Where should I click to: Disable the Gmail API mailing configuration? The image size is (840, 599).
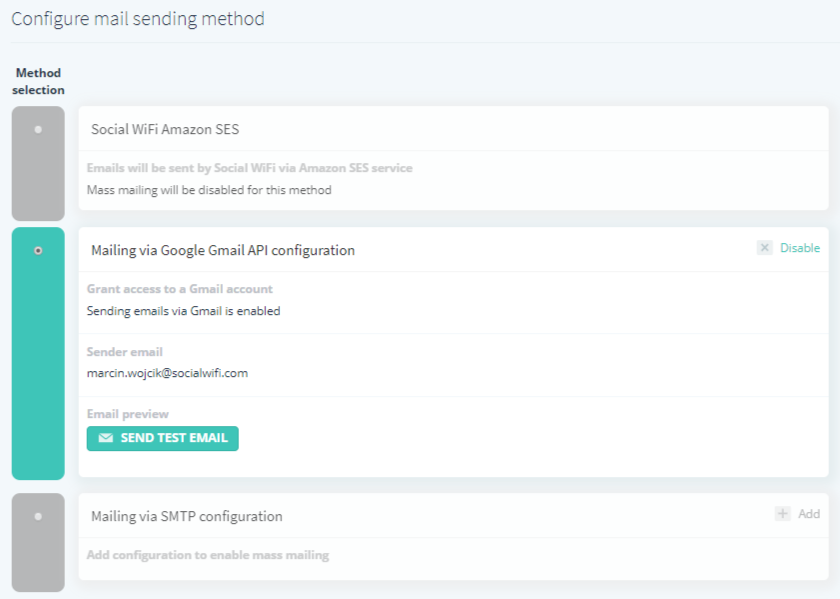tap(800, 248)
